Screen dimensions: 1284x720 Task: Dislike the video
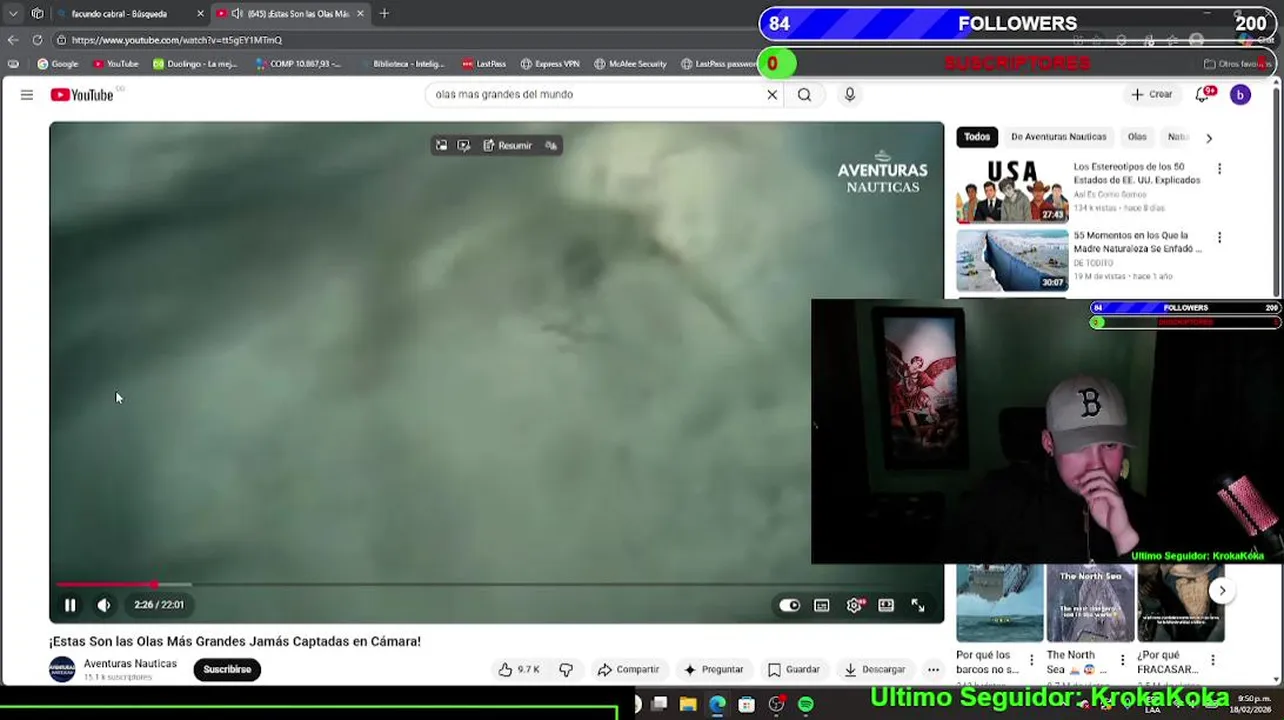tap(566, 670)
